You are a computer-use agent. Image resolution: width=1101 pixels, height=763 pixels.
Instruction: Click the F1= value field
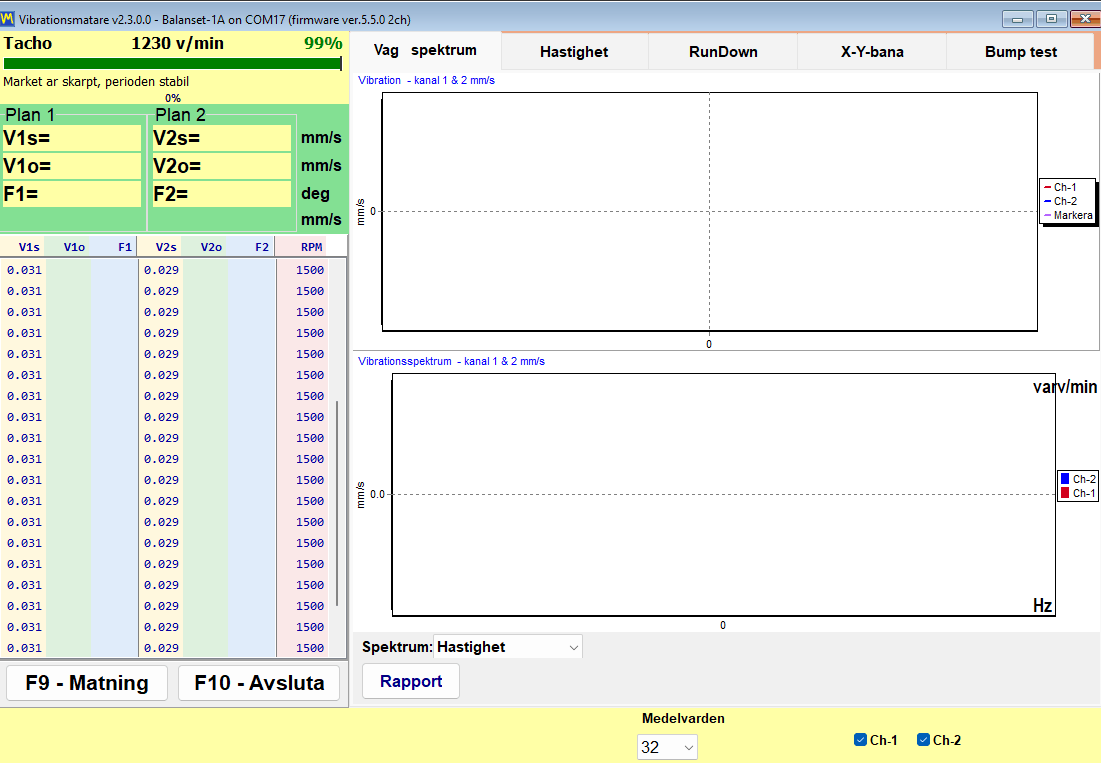pyautogui.click(x=72, y=194)
